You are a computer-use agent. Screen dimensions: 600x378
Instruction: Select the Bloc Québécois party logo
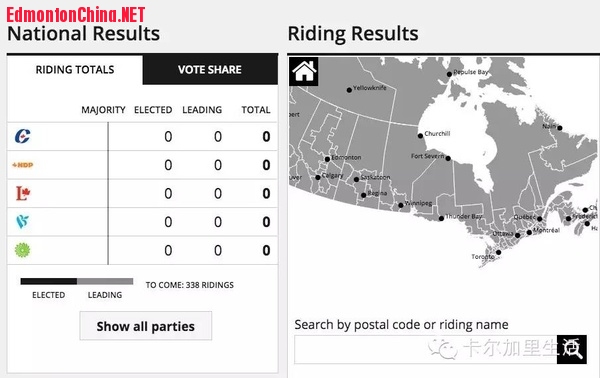(x=22, y=222)
